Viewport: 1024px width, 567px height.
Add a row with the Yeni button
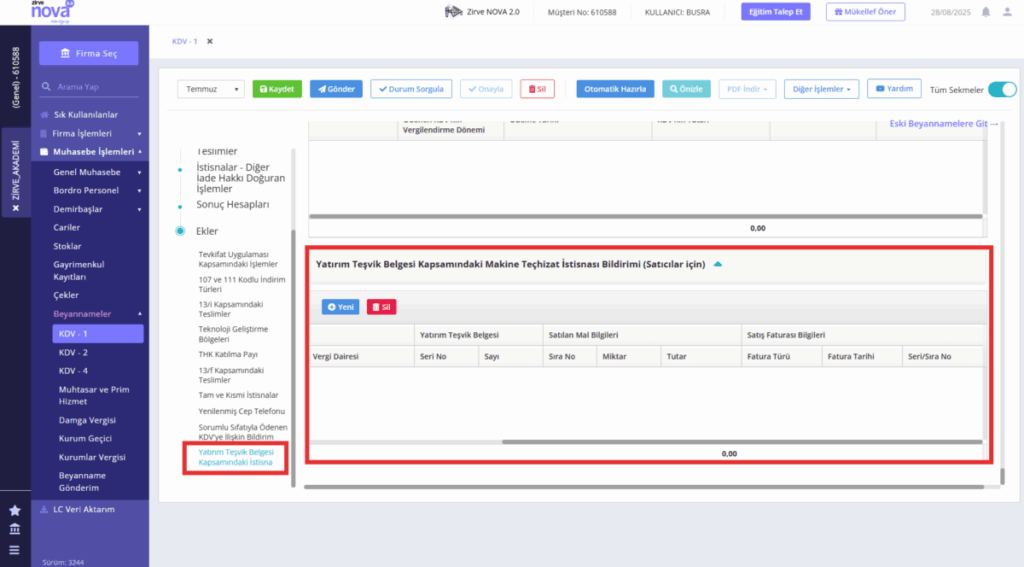pos(340,307)
